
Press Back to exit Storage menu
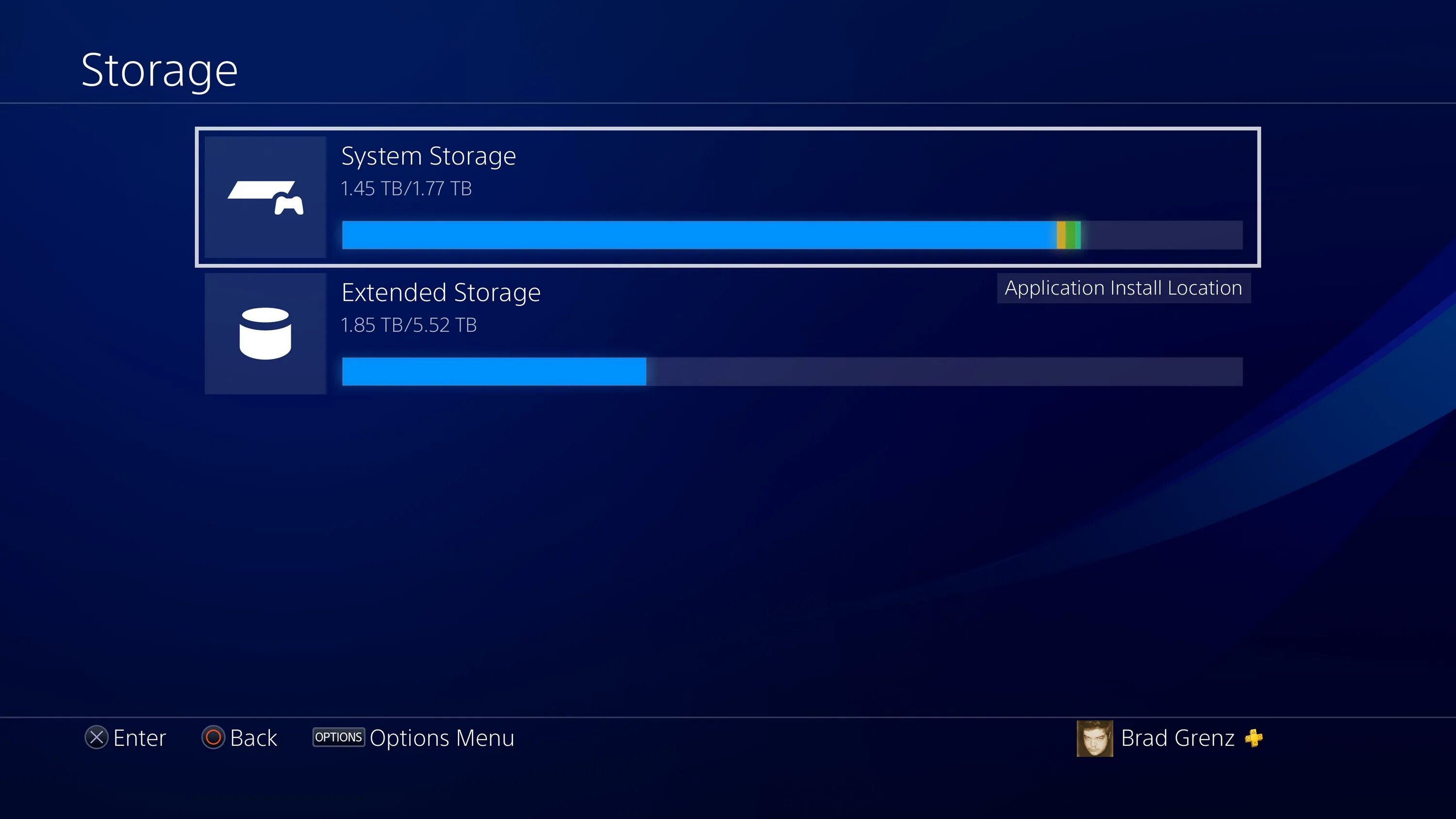click(238, 738)
